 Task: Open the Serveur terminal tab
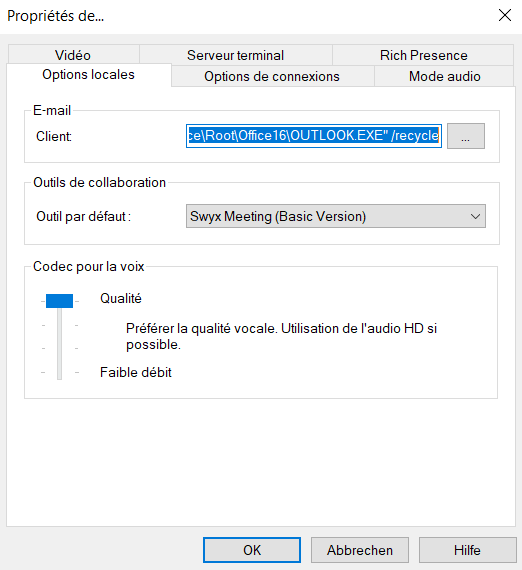tap(236, 55)
